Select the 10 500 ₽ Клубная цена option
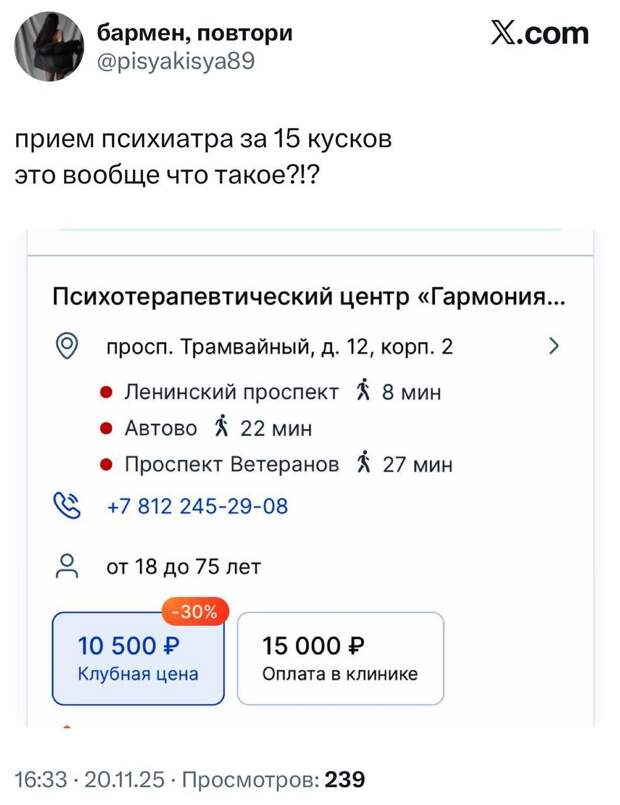620x805 pixels. coord(139,658)
